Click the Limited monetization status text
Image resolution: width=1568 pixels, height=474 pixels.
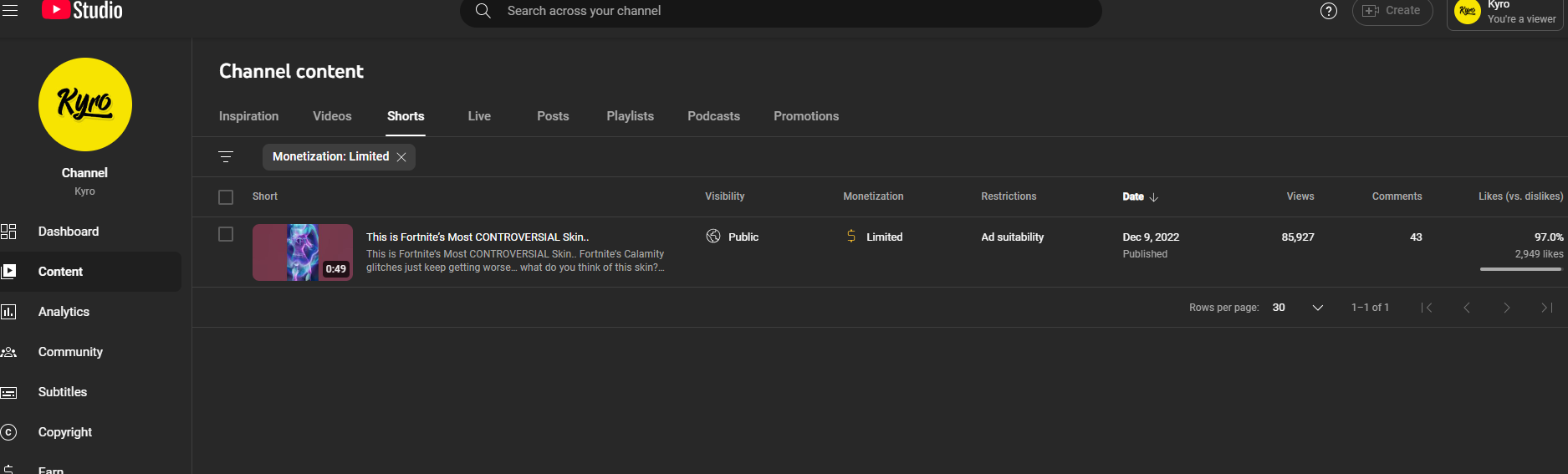(885, 237)
